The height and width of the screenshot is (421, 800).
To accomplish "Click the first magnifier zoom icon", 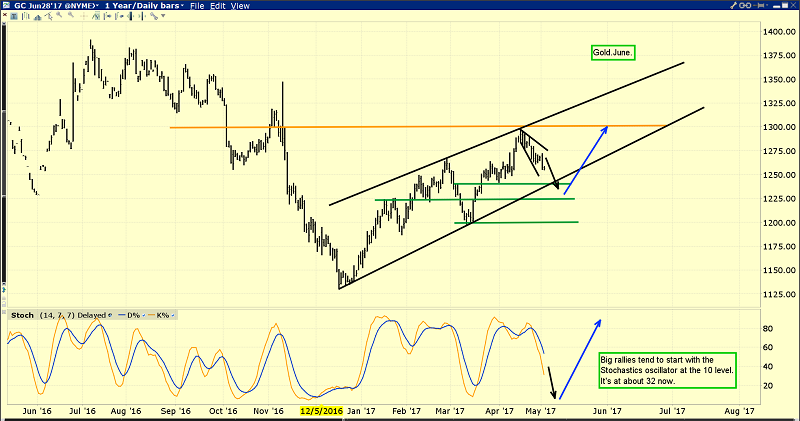I will pyautogui.click(x=59, y=14).
